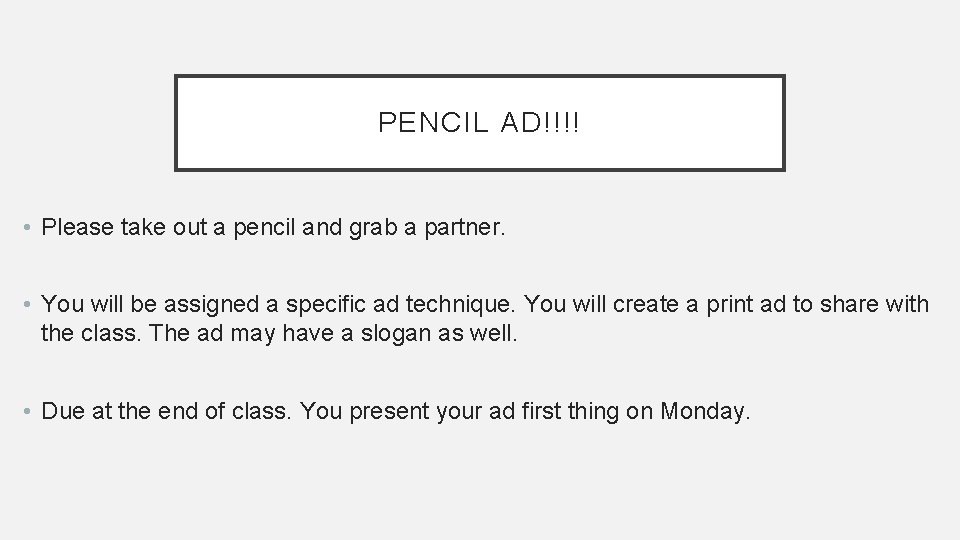Click the word 'grab' in first bullet
Image resolution: width=960 pixels, height=540 pixels.
(x=373, y=228)
